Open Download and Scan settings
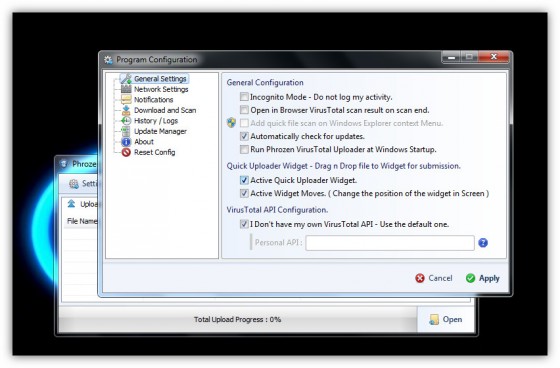560x368 pixels. tap(165, 110)
